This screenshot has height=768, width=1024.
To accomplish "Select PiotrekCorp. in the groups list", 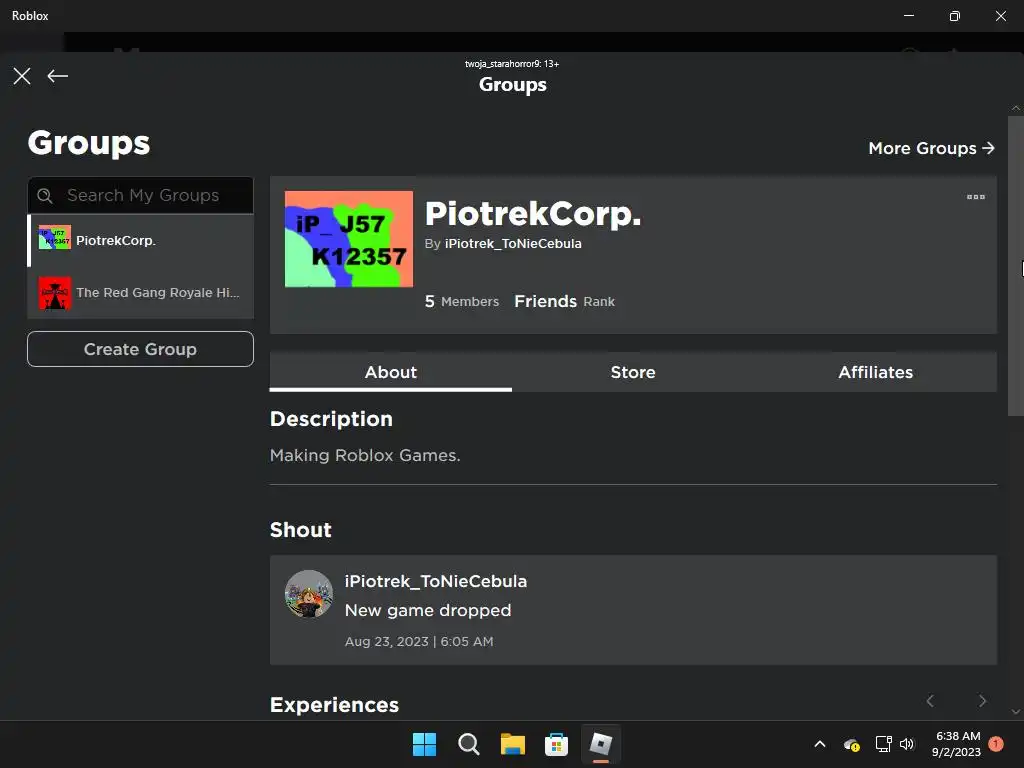I will (x=140, y=240).
